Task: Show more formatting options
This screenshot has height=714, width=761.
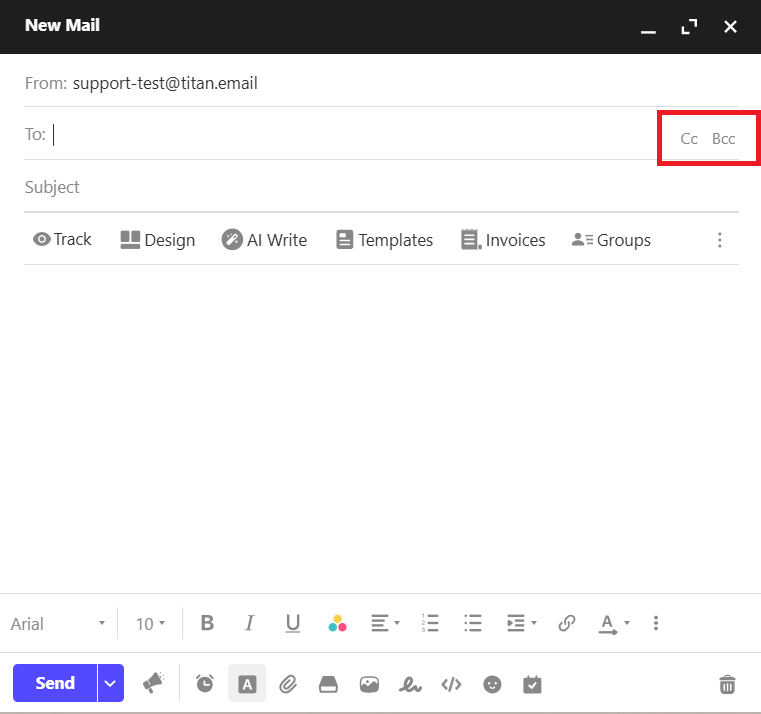Action: pos(656,623)
